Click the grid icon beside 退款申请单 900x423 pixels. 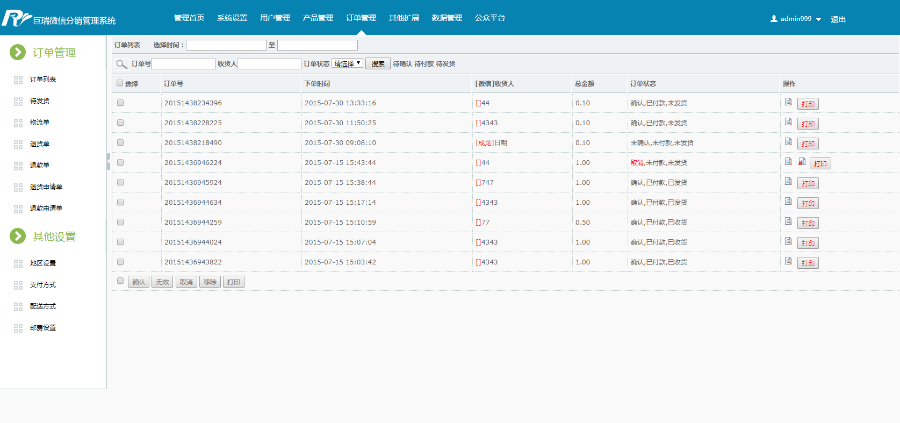click(18, 209)
